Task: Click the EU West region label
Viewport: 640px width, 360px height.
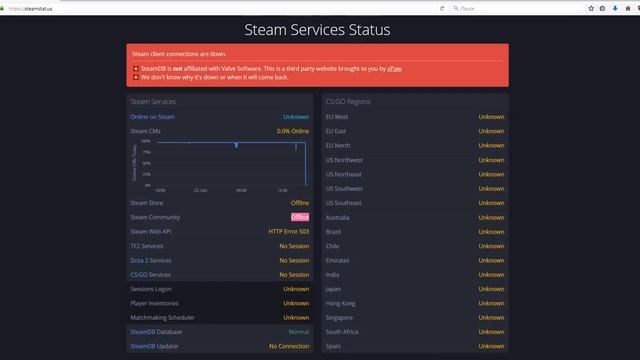Action: coord(337,117)
